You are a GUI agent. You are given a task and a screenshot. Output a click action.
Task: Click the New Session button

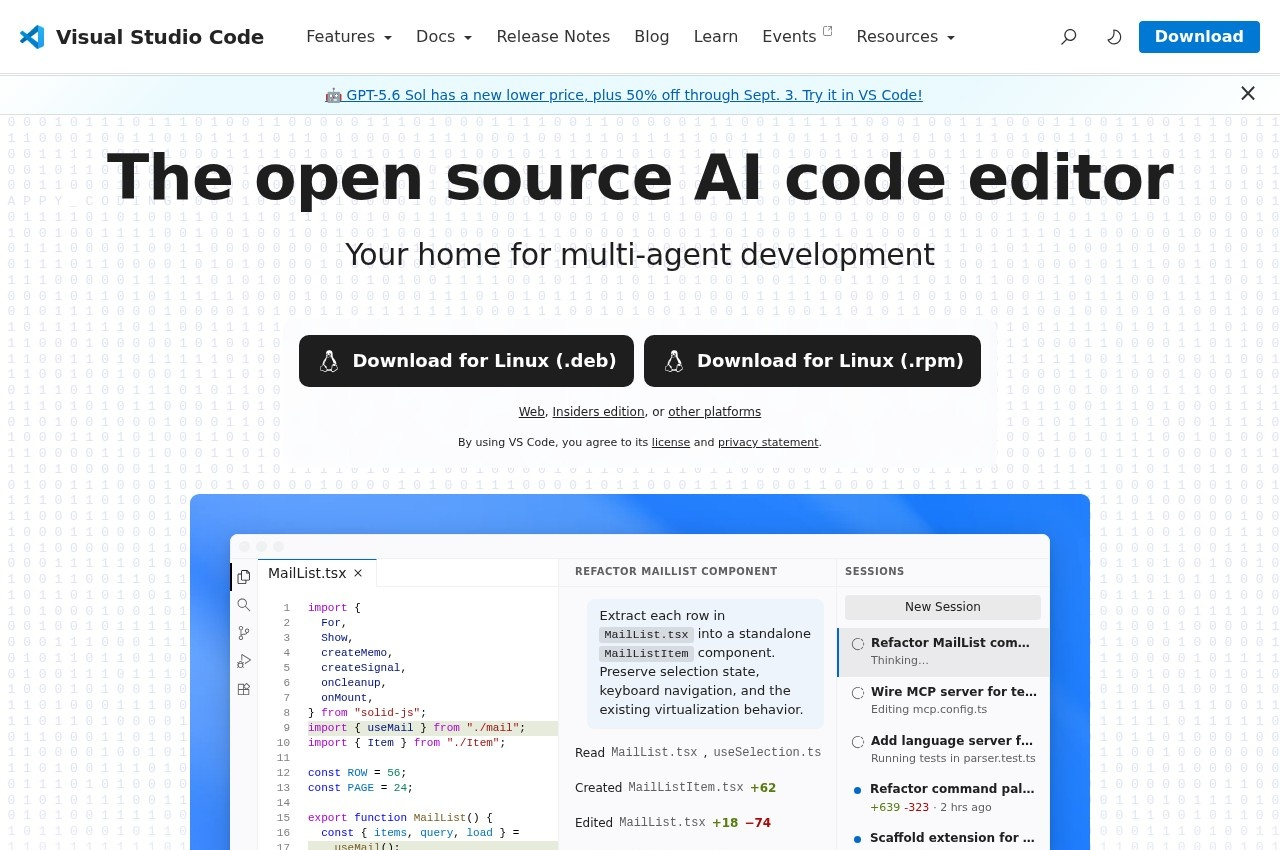pyautogui.click(x=943, y=607)
